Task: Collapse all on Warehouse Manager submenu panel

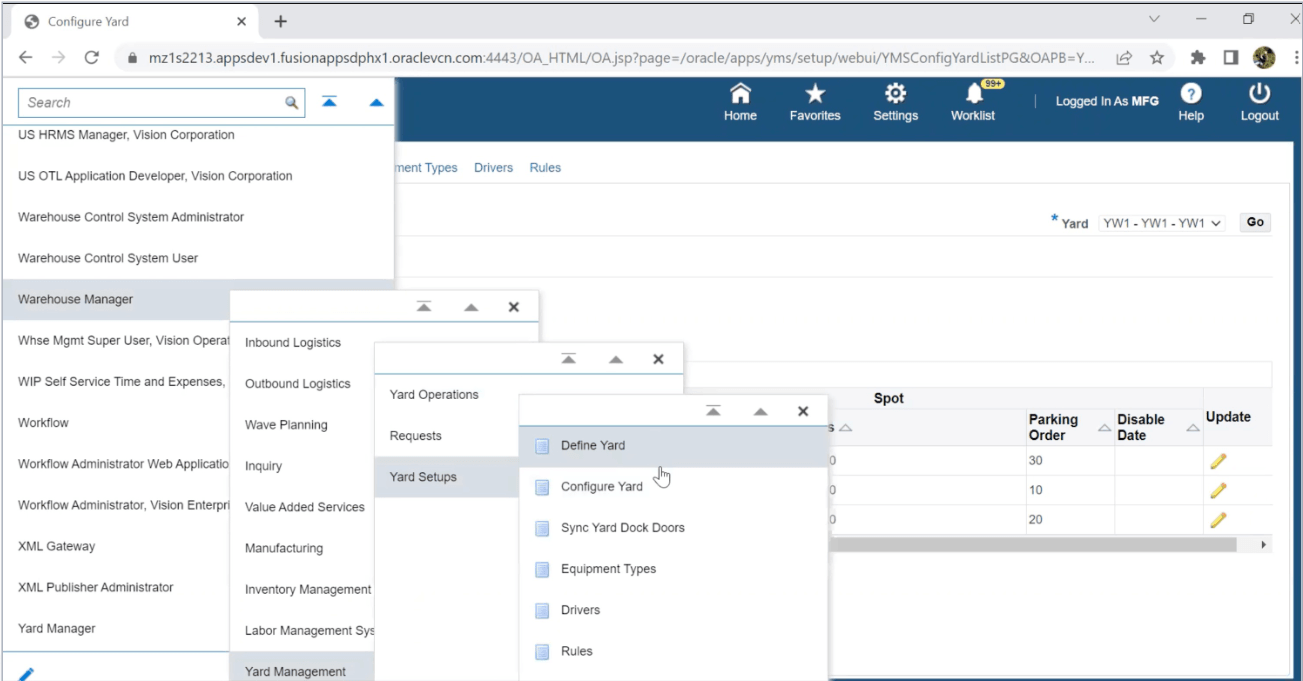Action: [424, 307]
